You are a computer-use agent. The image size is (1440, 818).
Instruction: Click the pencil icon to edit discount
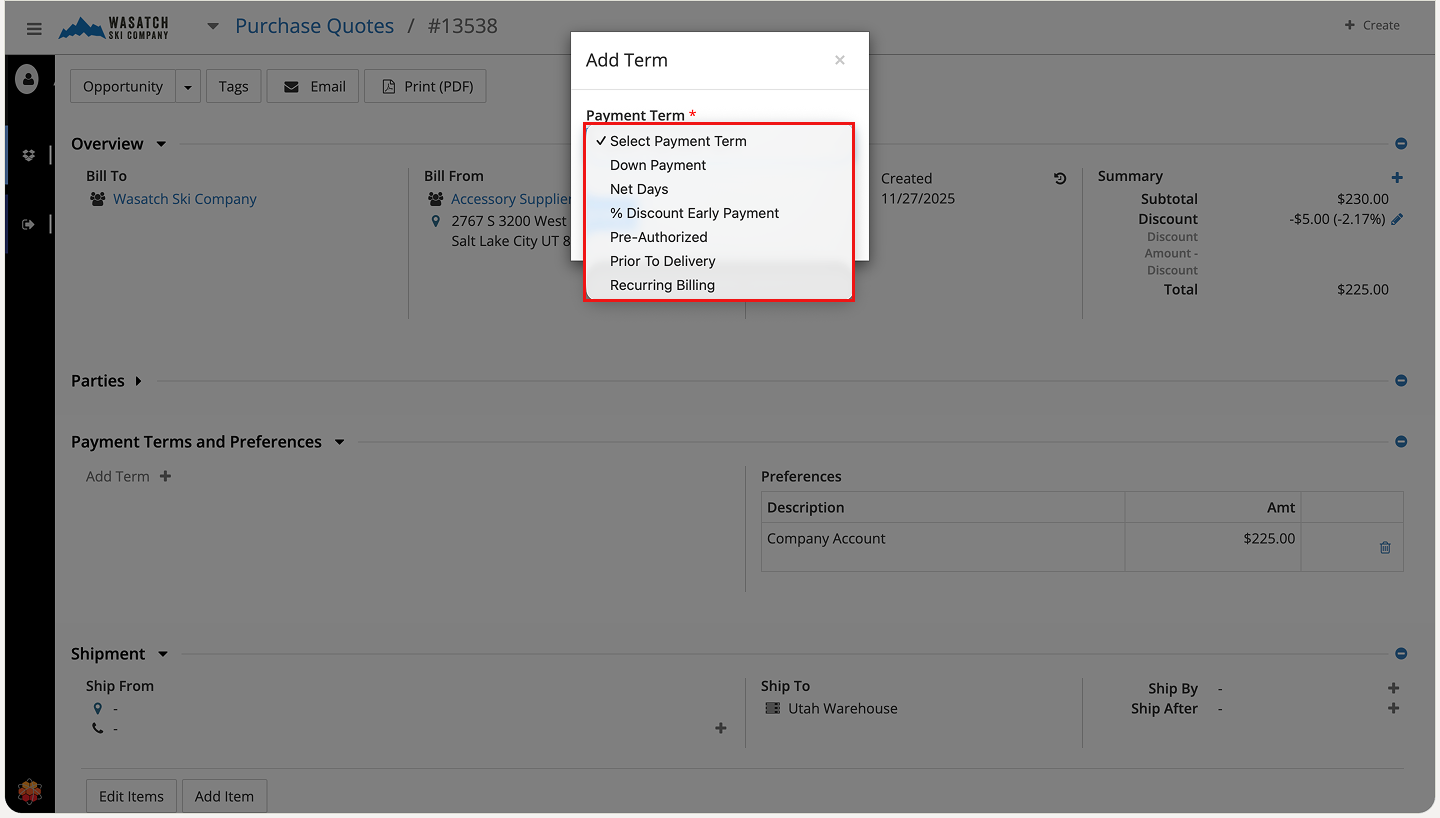pyautogui.click(x=1397, y=219)
